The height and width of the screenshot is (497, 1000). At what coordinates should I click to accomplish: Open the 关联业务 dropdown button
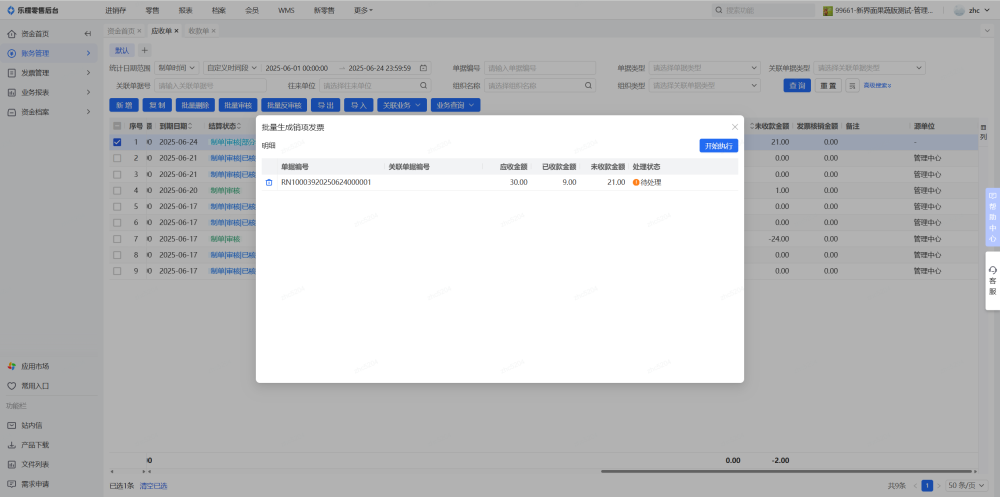coord(402,105)
